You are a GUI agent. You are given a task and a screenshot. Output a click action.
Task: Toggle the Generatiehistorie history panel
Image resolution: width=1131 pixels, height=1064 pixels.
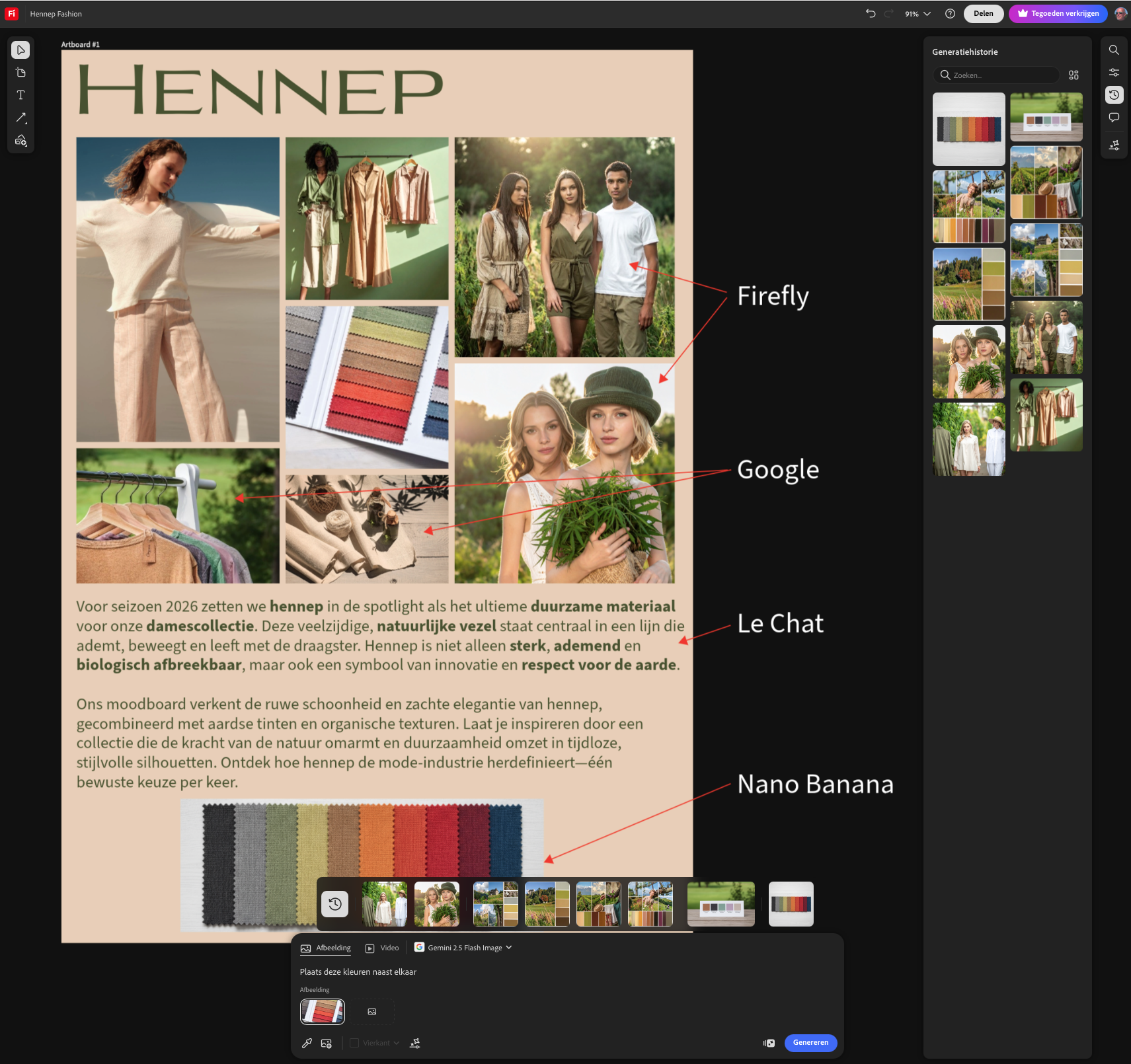click(1114, 95)
